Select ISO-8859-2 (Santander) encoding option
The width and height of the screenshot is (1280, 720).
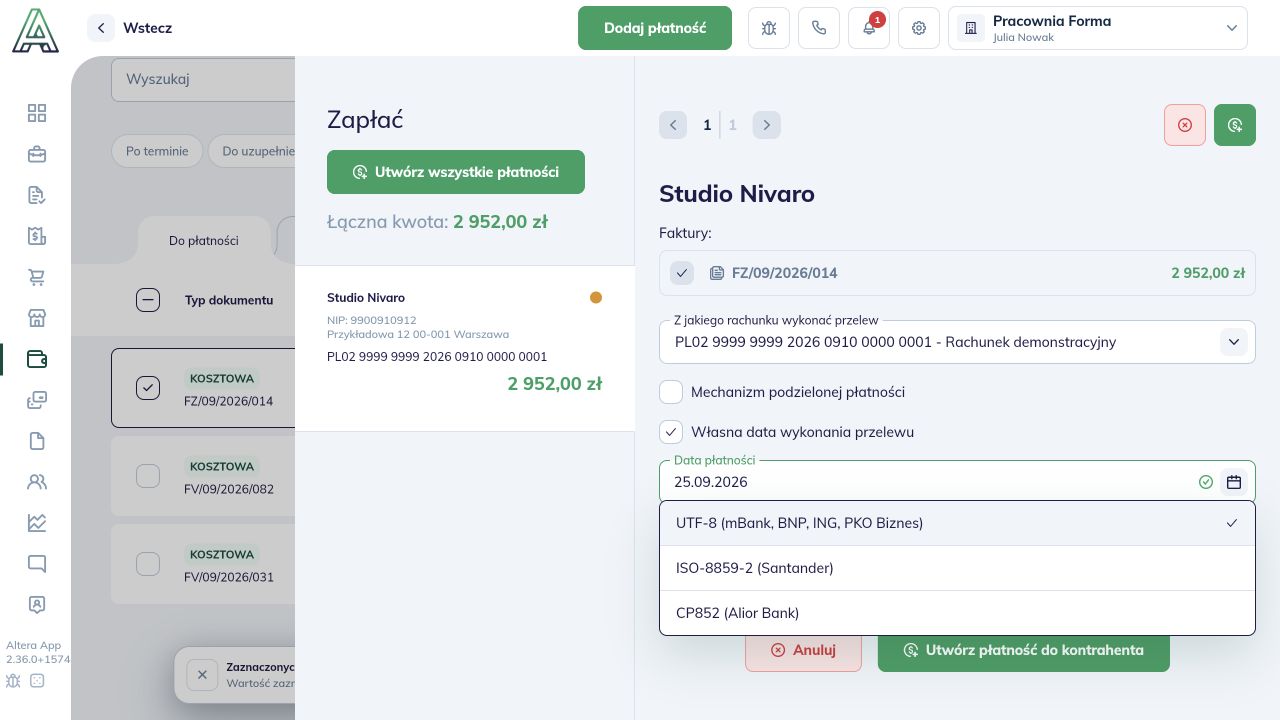(957, 568)
